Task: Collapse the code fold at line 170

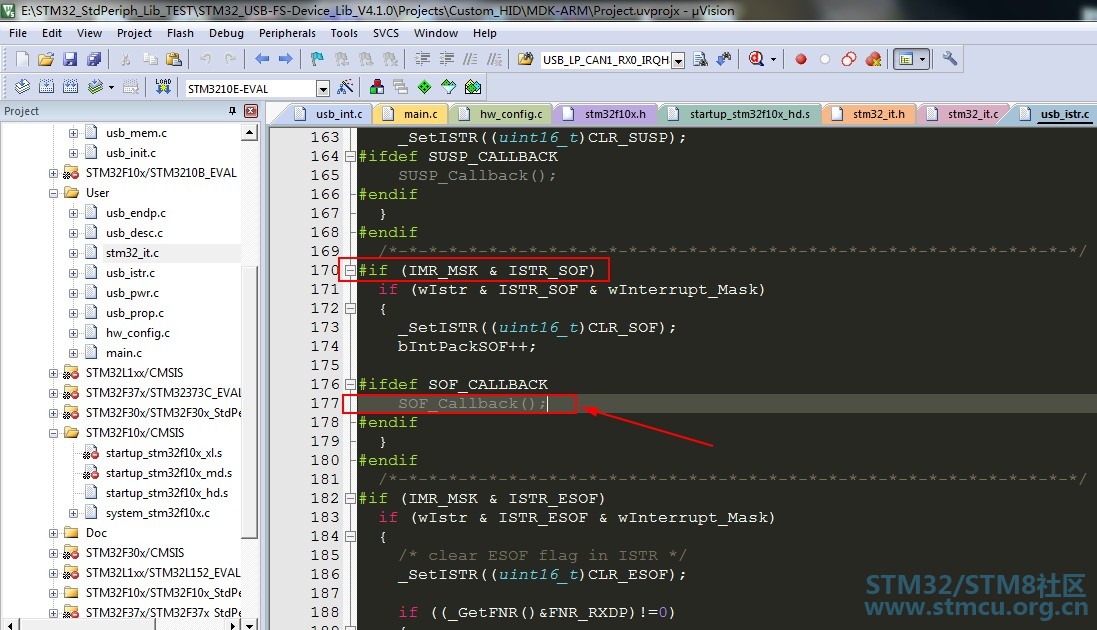Action: tap(350, 271)
